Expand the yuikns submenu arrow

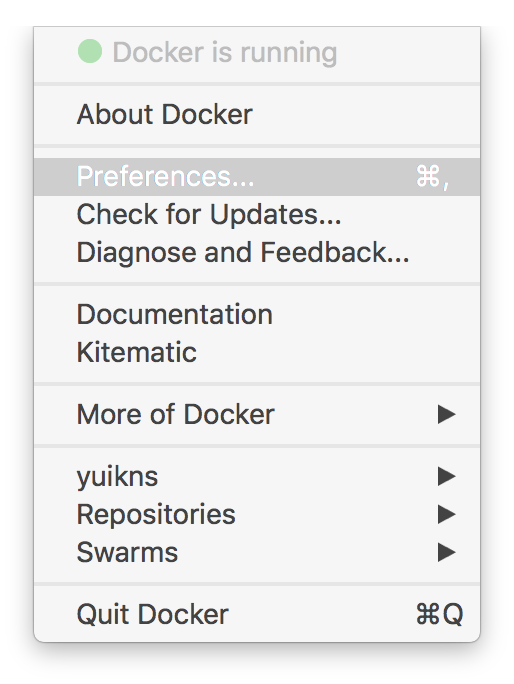coord(446,476)
